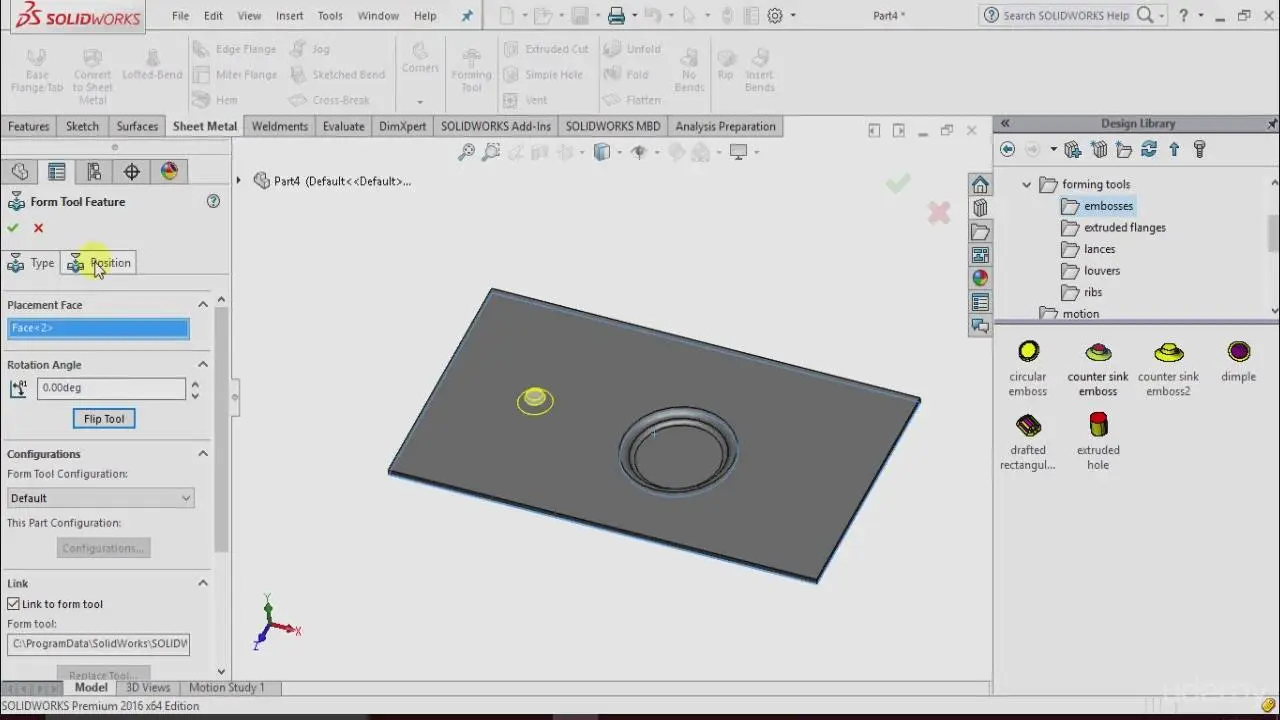1280x720 pixels.
Task: Click Create New Folder icon in Design Library
Action: pyautogui.click(x=1124, y=149)
